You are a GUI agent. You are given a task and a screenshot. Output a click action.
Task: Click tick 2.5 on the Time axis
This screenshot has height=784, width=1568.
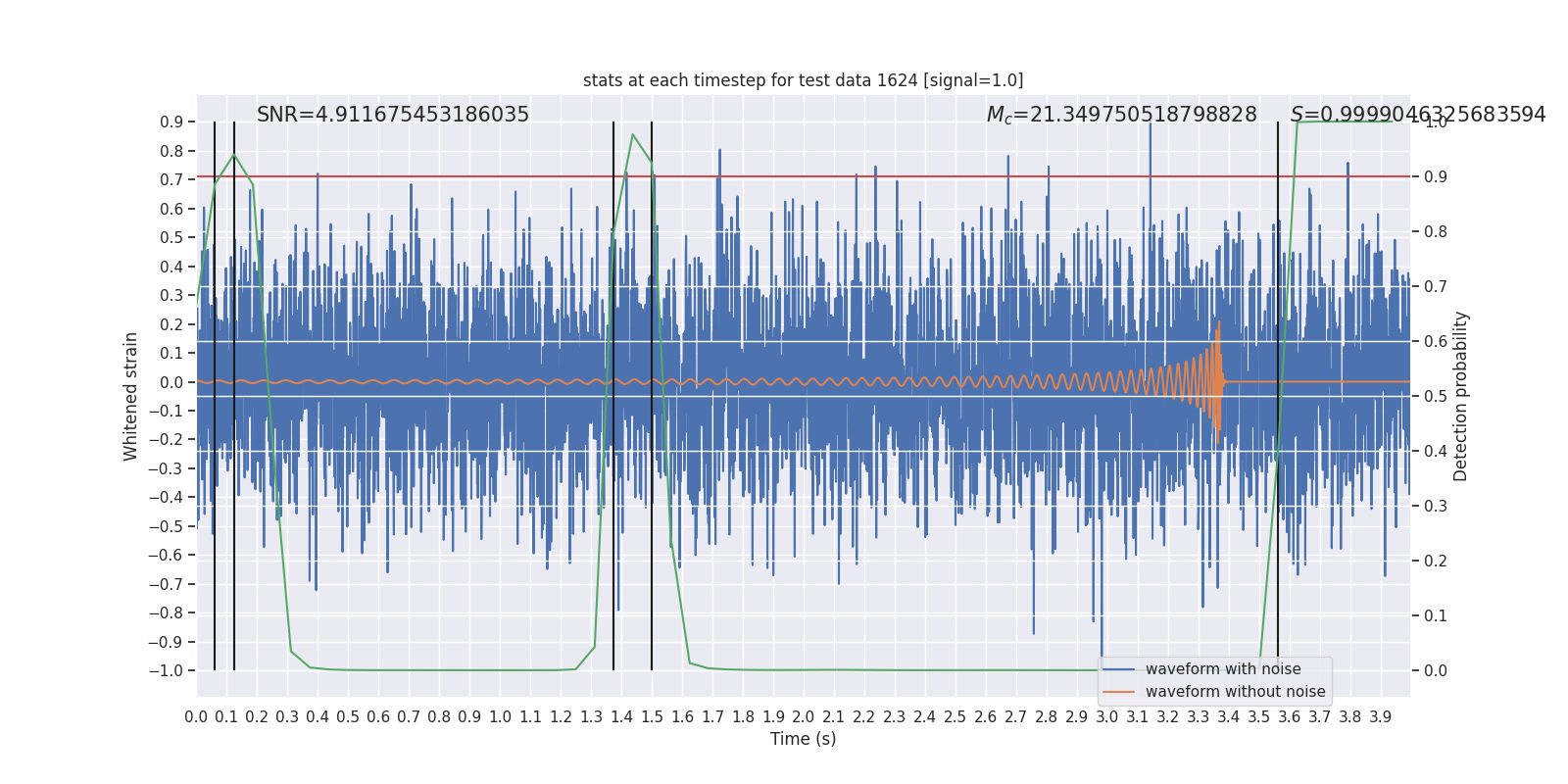tap(955, 717)
